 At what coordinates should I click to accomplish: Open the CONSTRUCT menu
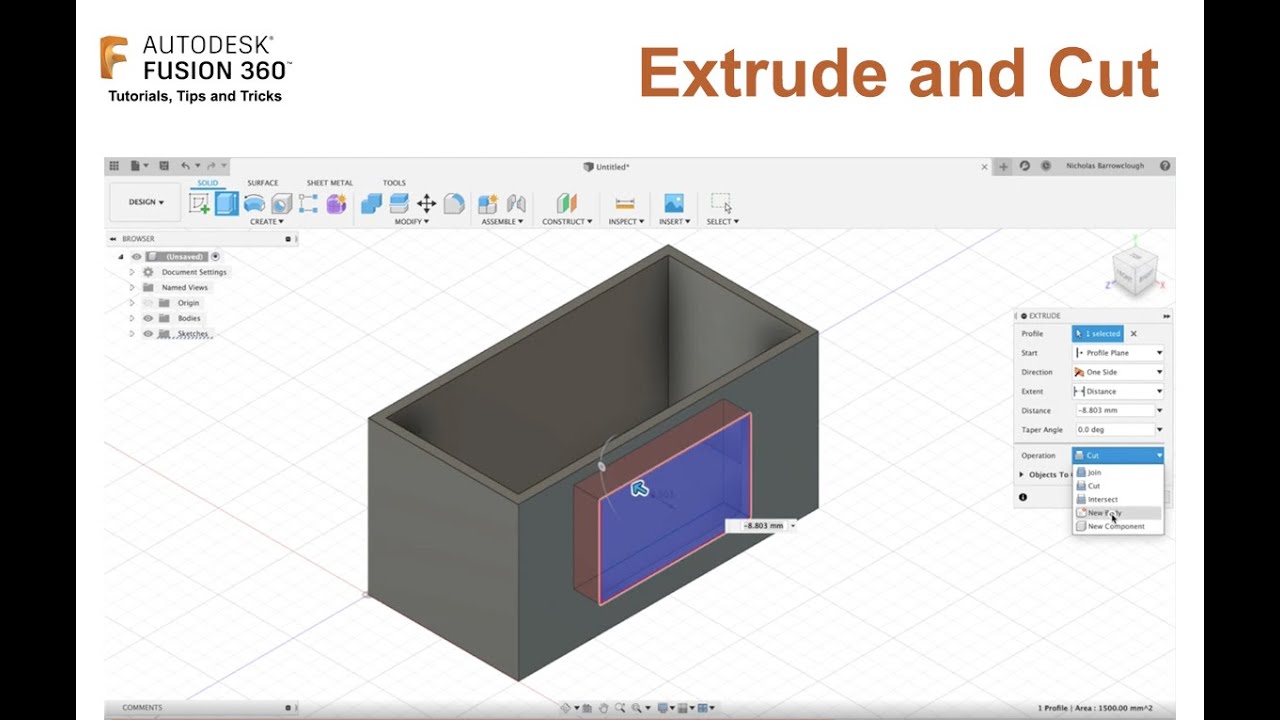coord(567,222)
